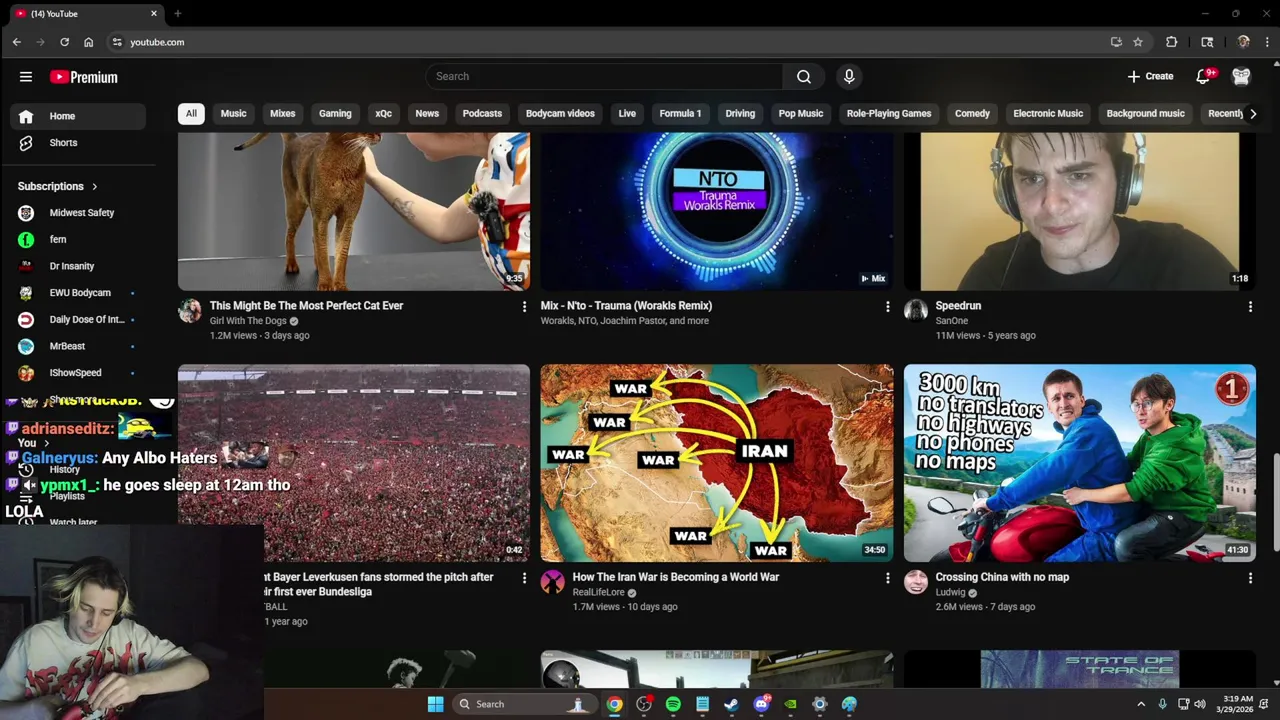Open options for the Speedrun video
The width and height of the screenshot is (1280, 720).
1250,307
